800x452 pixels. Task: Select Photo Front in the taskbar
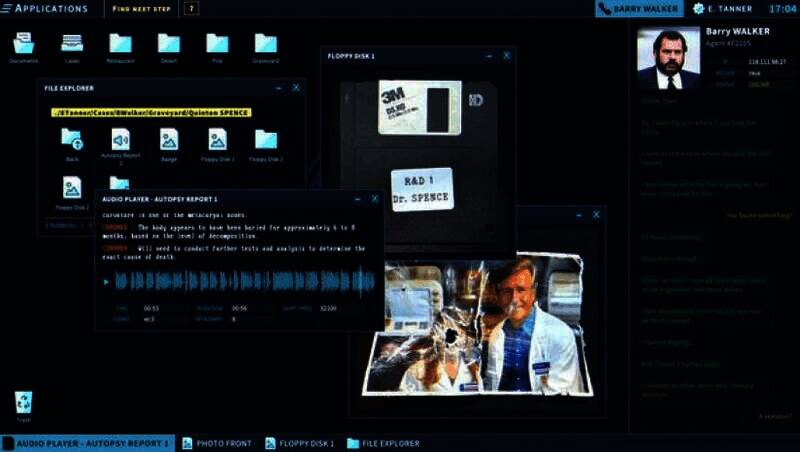(x=218, y=443)
